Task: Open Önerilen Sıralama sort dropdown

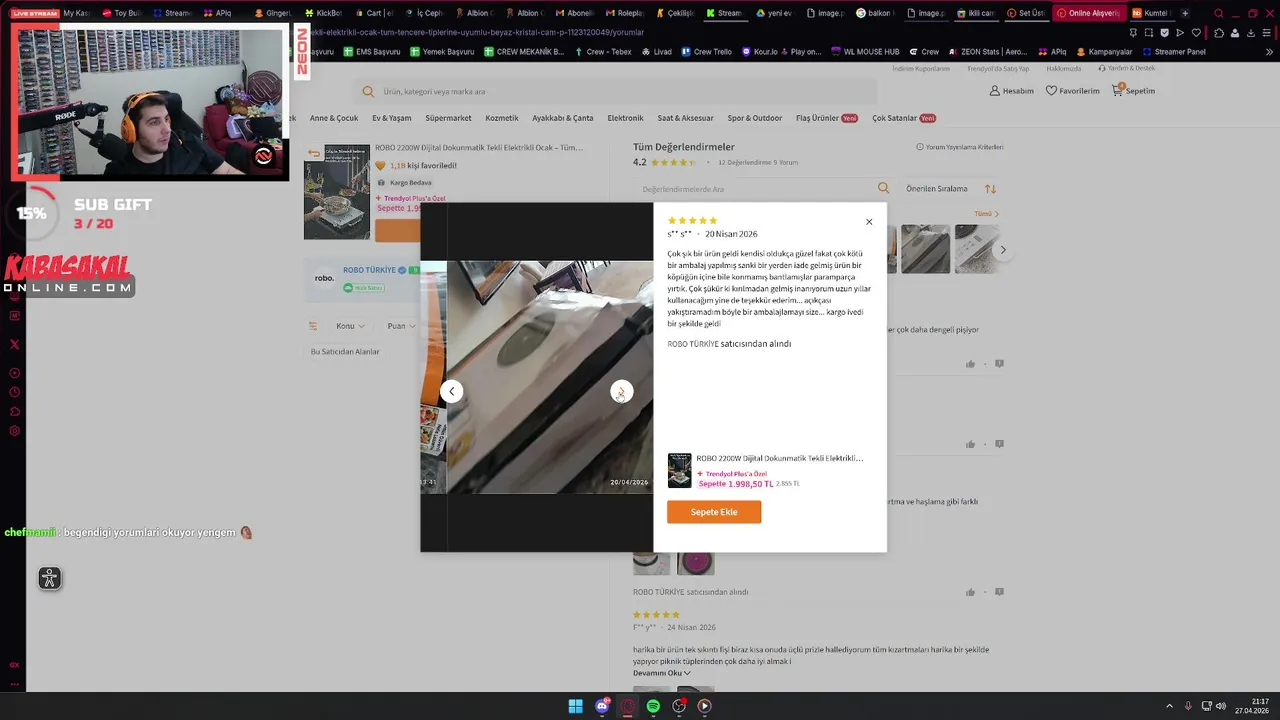Action: point(937,189)
